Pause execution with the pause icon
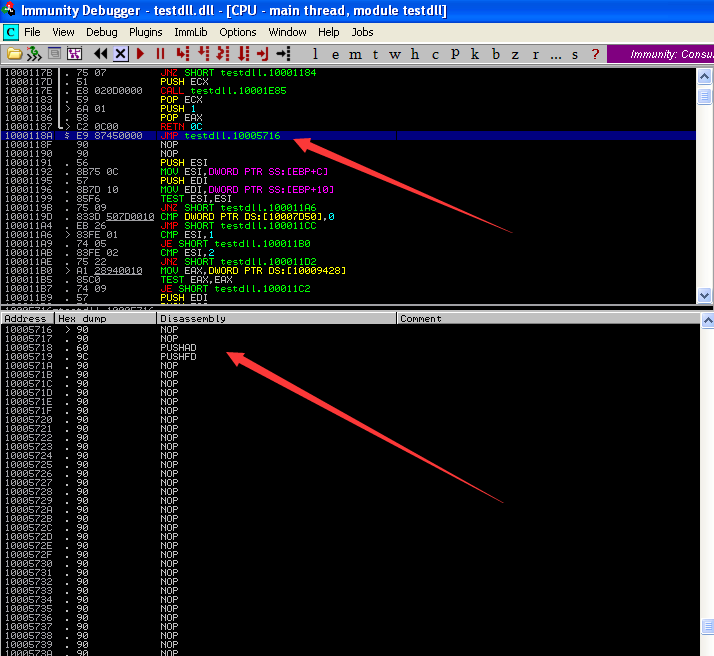Screen dimensions: 714x656 pyautogui.click(x=160, y=54)
